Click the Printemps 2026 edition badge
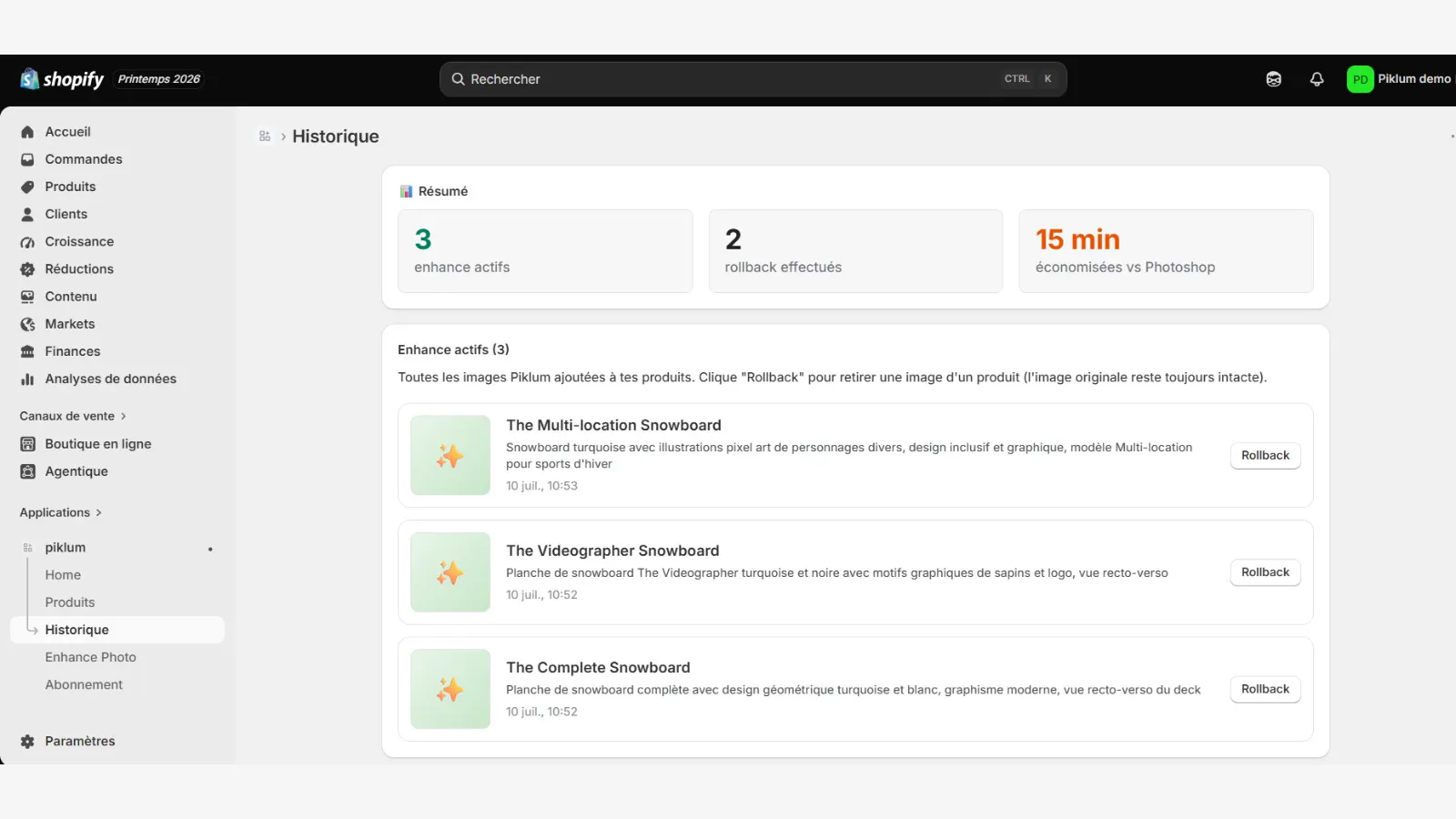The height and width of the screenshot is (819, 1456). click(x=159, y=79)
